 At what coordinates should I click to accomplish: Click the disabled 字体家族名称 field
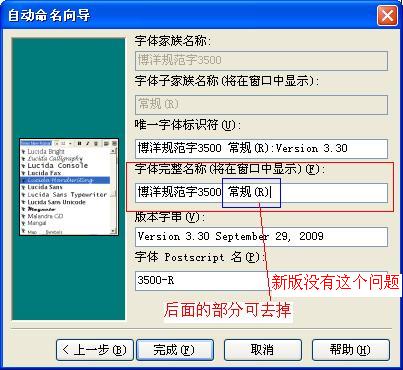[262, 61]
